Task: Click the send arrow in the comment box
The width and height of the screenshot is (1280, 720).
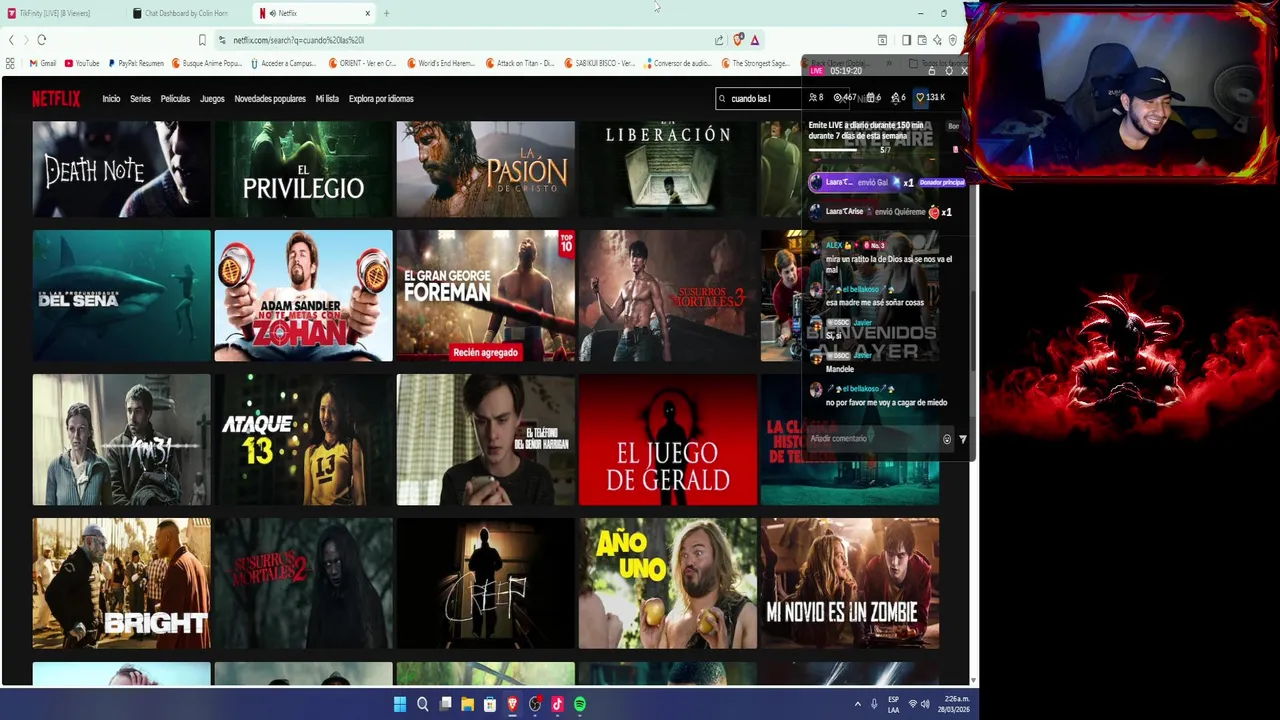Action: tap(962, 439)
